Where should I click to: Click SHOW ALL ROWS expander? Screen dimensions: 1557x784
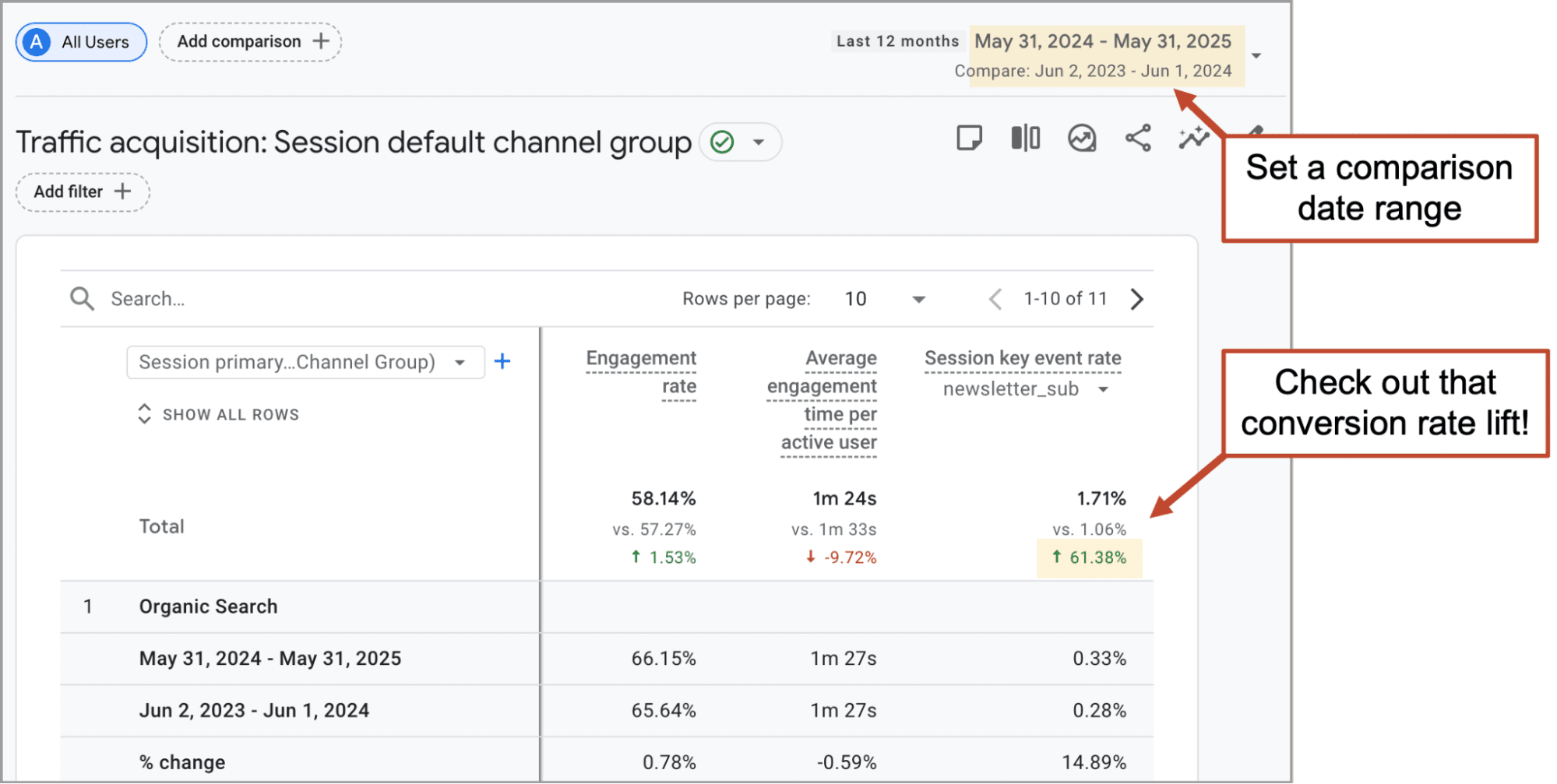pos(219,414)
